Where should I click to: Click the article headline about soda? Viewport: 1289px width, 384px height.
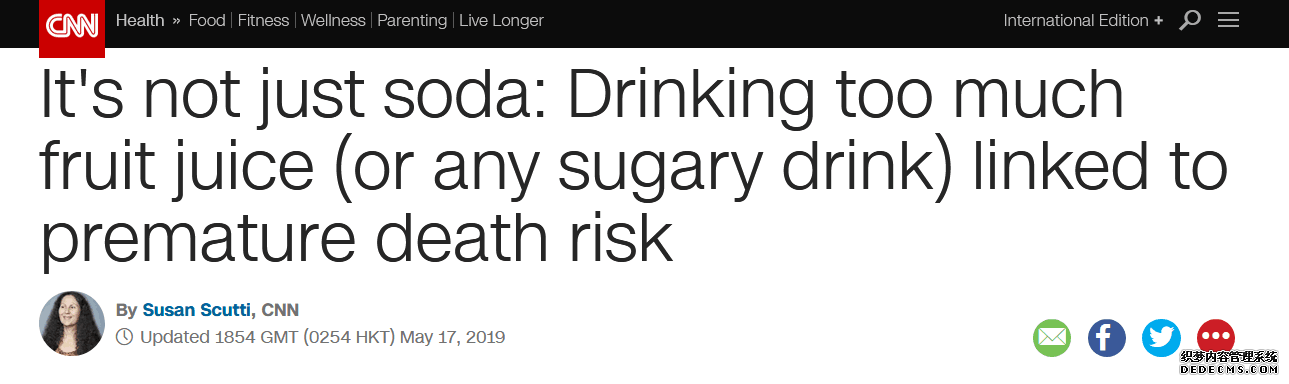[x=634, y=166]
